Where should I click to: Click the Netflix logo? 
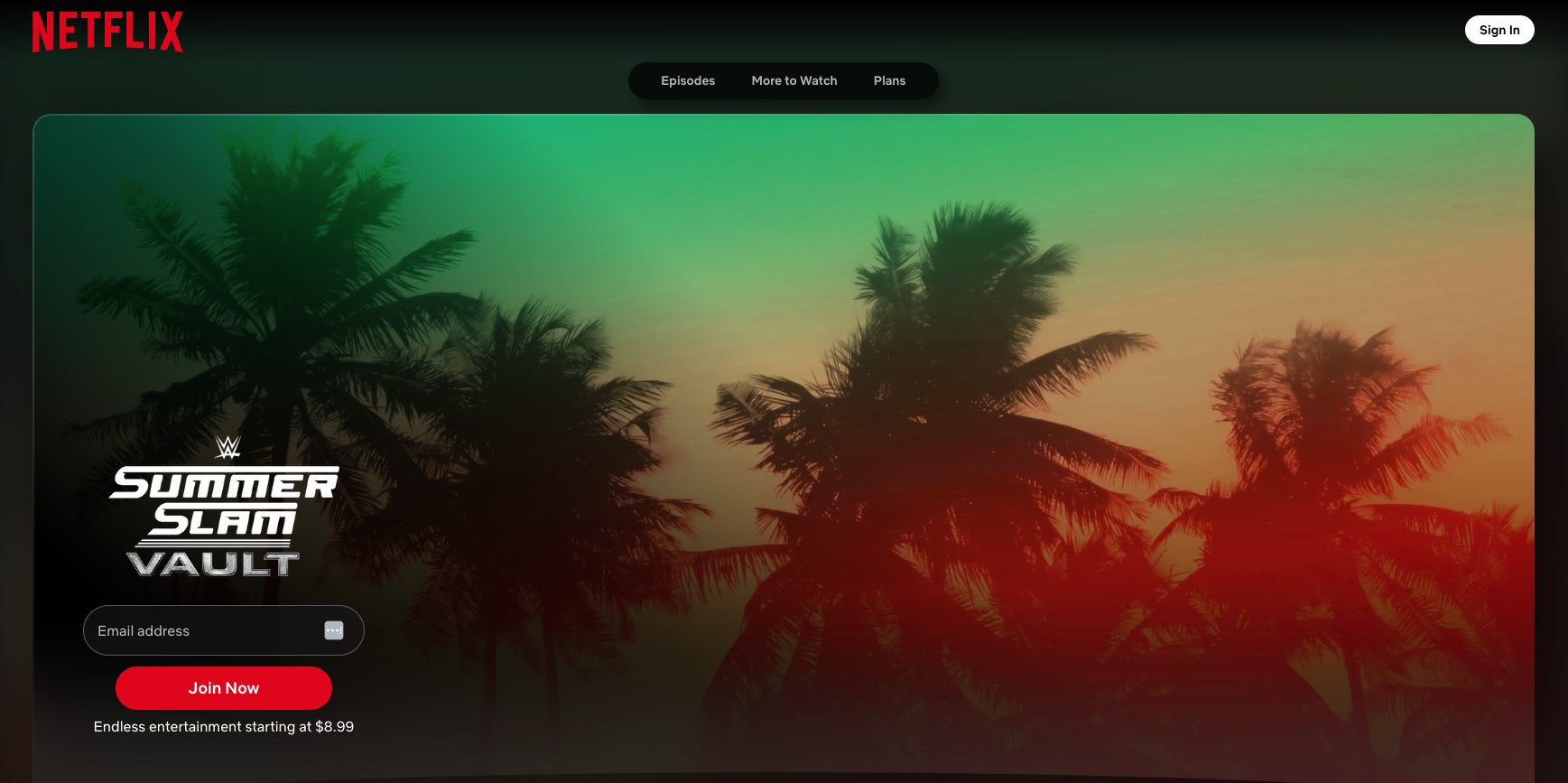point(107,32)
